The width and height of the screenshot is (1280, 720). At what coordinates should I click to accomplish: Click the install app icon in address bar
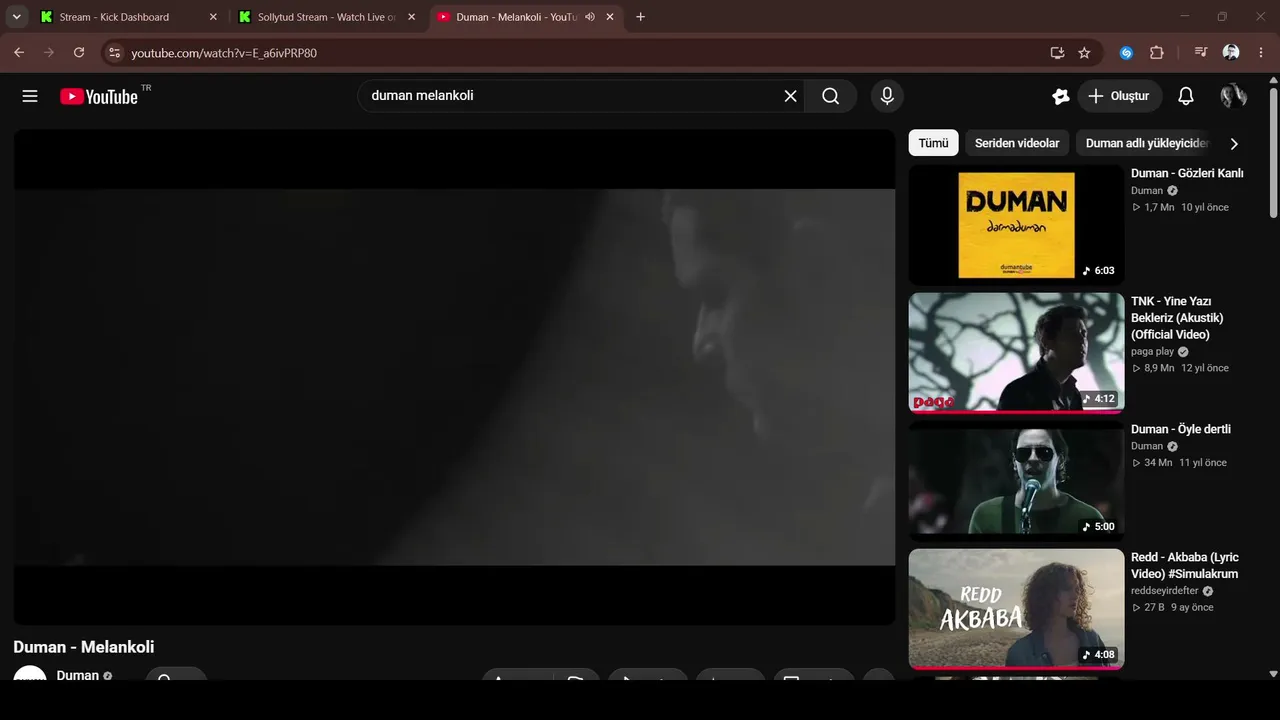[1057, 53]
